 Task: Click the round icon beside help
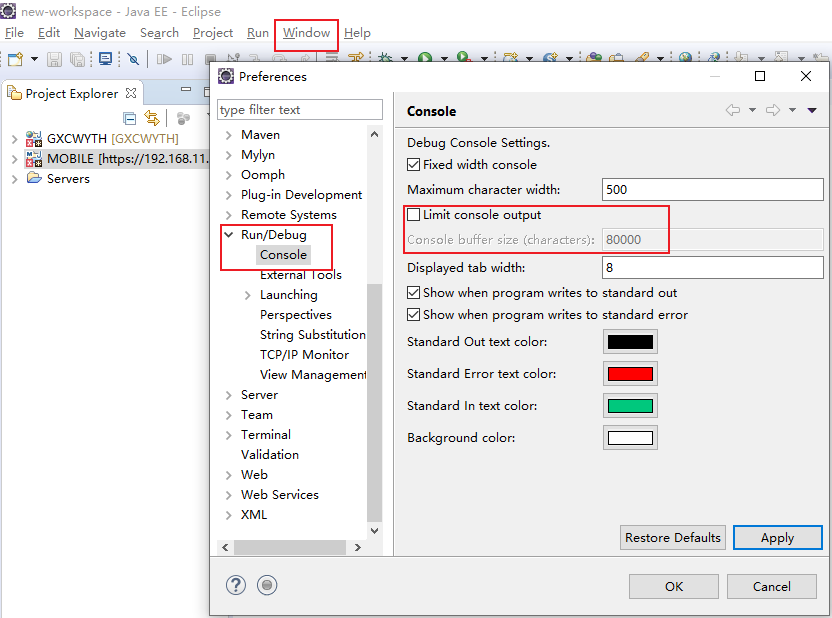click(x=267, y=585)
